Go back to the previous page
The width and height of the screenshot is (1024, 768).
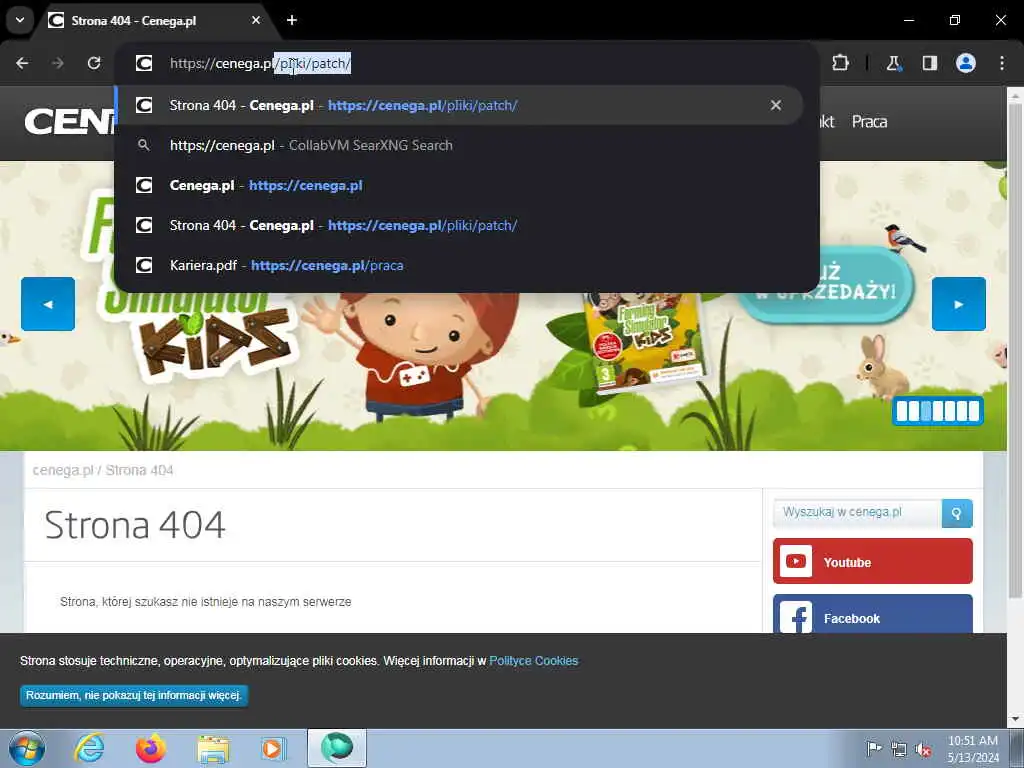[x=22, y=63]
